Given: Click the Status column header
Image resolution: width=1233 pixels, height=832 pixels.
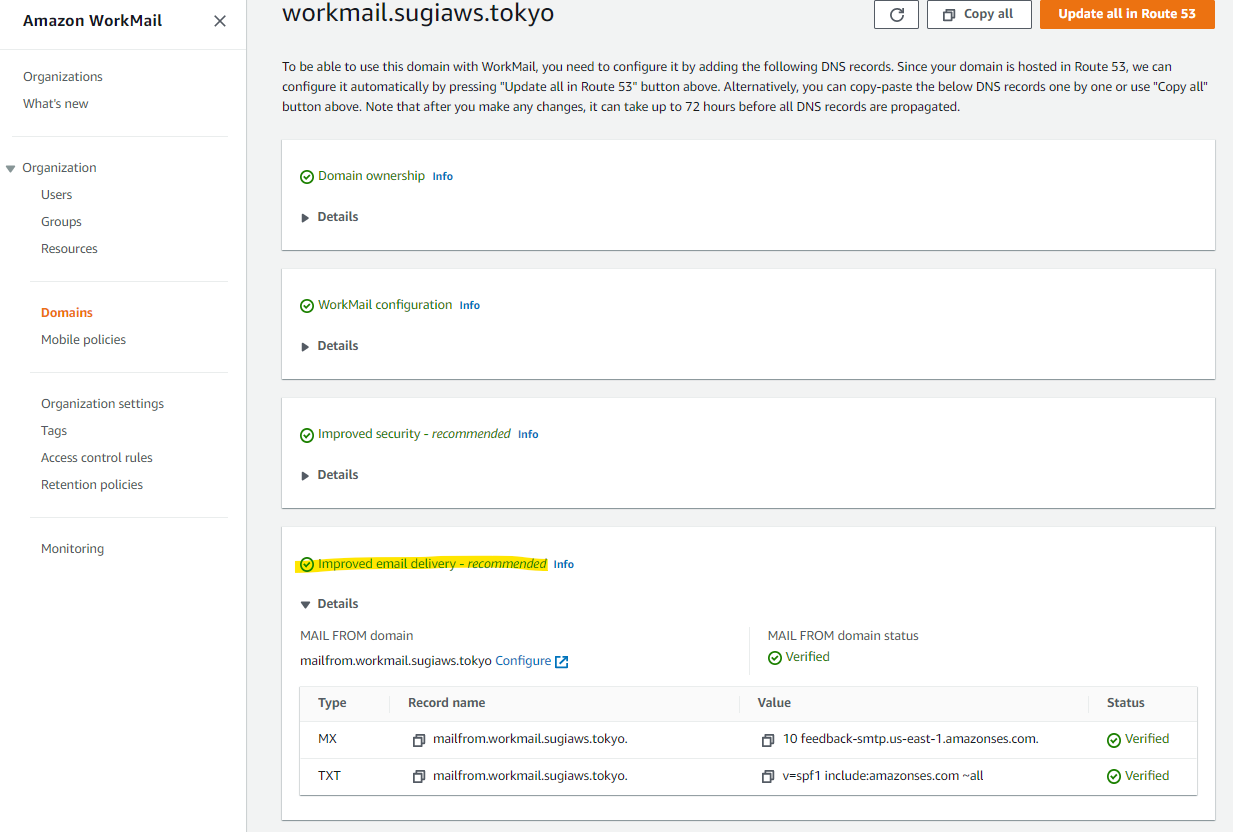Looking at the screenshot, I should [1126, 703].
